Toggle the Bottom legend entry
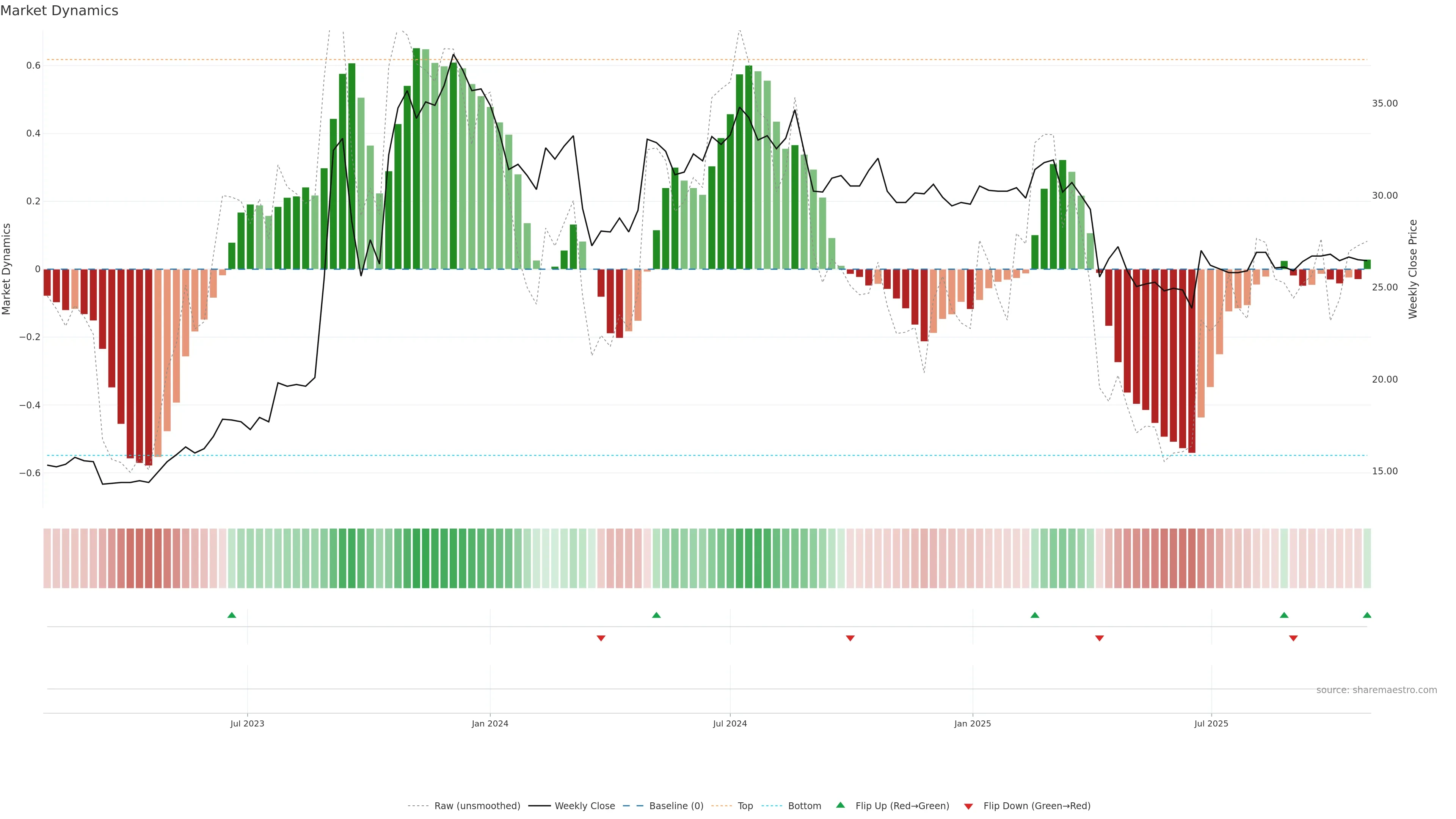Image resolution: width=1456 pixels, height=819 pixels. pyautogui.click(x=804, y=806)
